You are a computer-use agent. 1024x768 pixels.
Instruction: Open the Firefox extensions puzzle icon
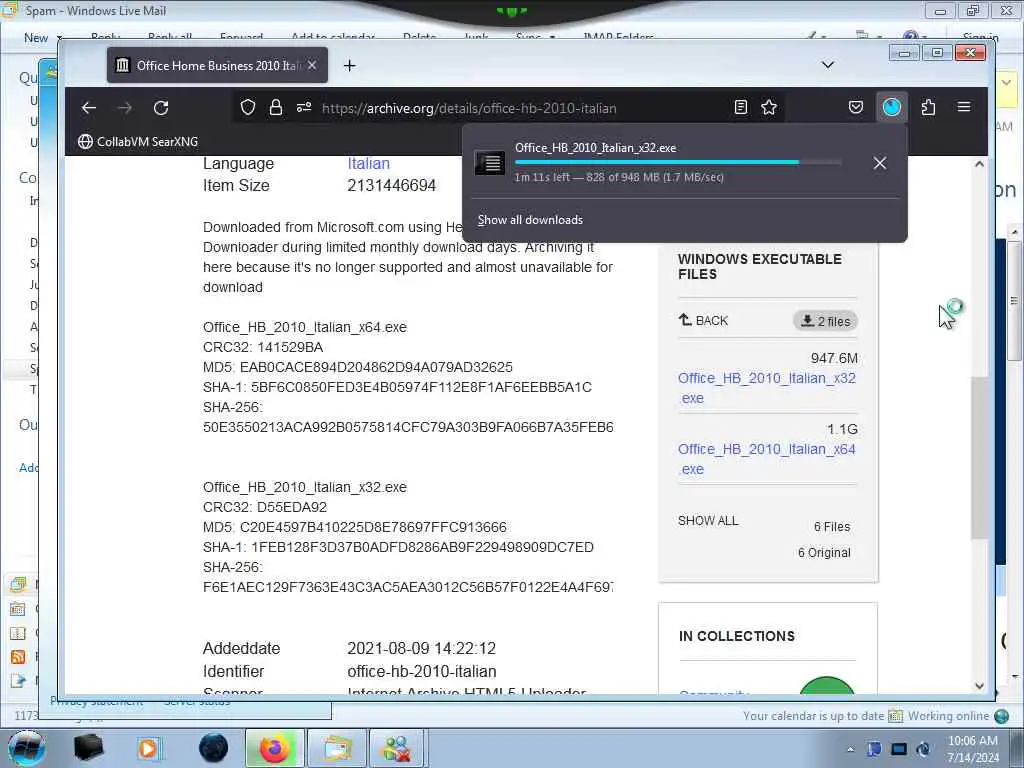[928, 108]
